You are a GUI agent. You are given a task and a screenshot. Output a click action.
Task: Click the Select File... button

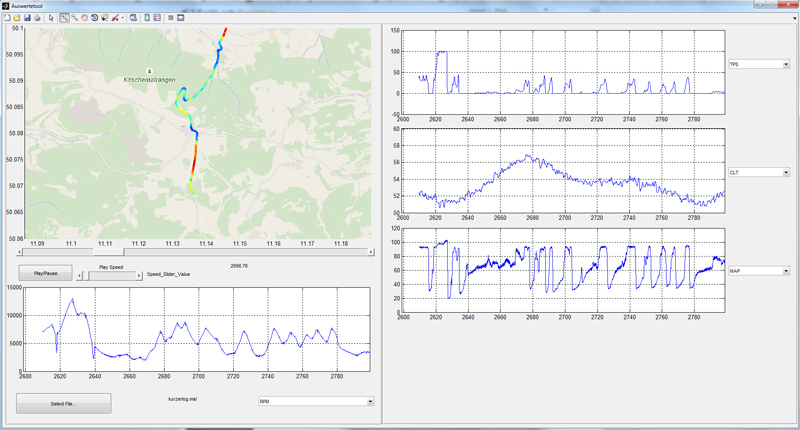[63, 403]
